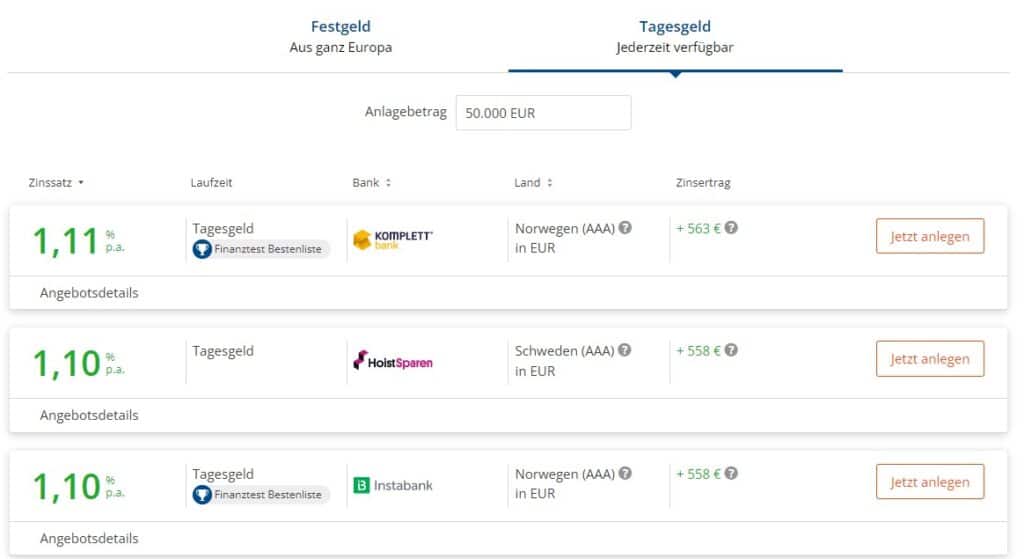The image size is (1024, 559).
Task: Click the Komplett bank logo
Action: (x=392, y=240)
